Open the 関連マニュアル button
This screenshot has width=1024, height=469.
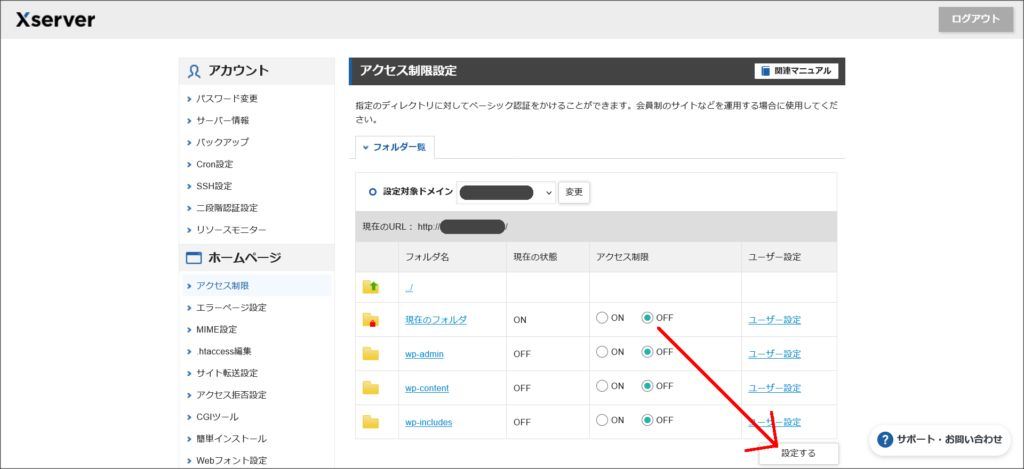pos(796,71)
